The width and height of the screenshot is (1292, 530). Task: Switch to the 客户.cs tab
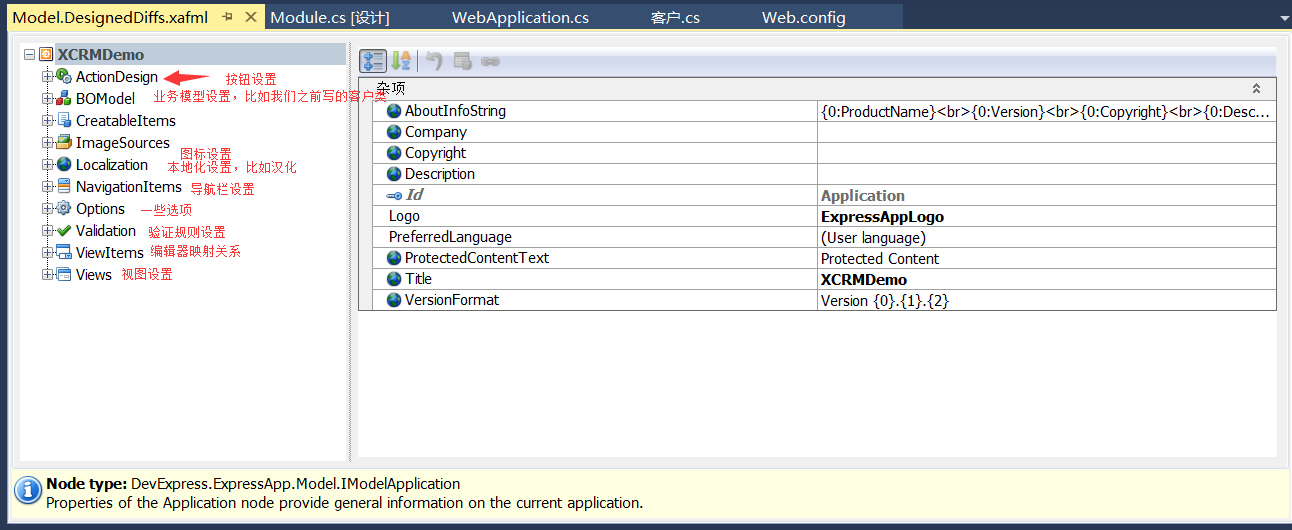(x=675, y=17)
